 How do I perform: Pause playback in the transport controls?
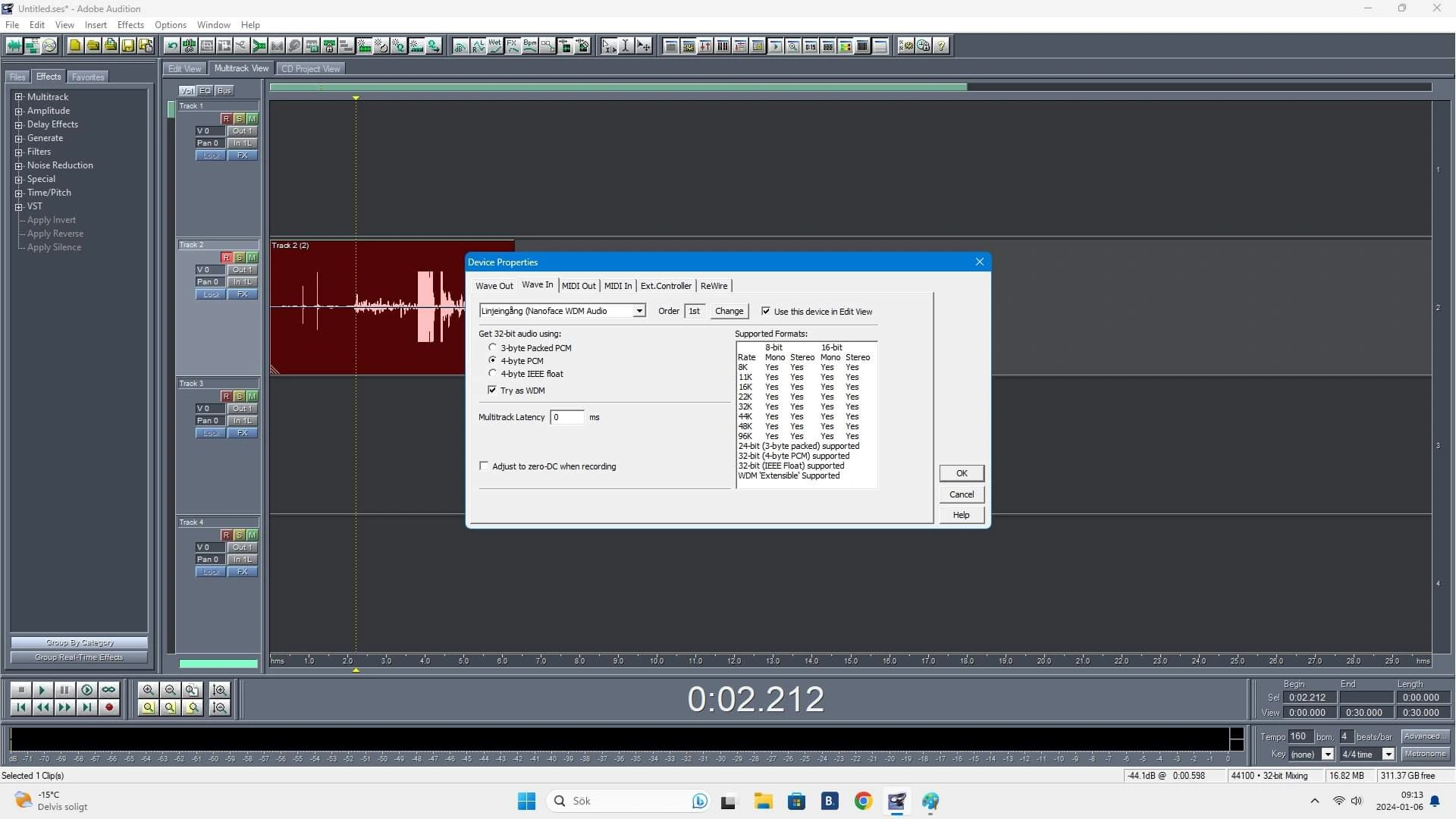pyautogui.click(x=64, y=690)
